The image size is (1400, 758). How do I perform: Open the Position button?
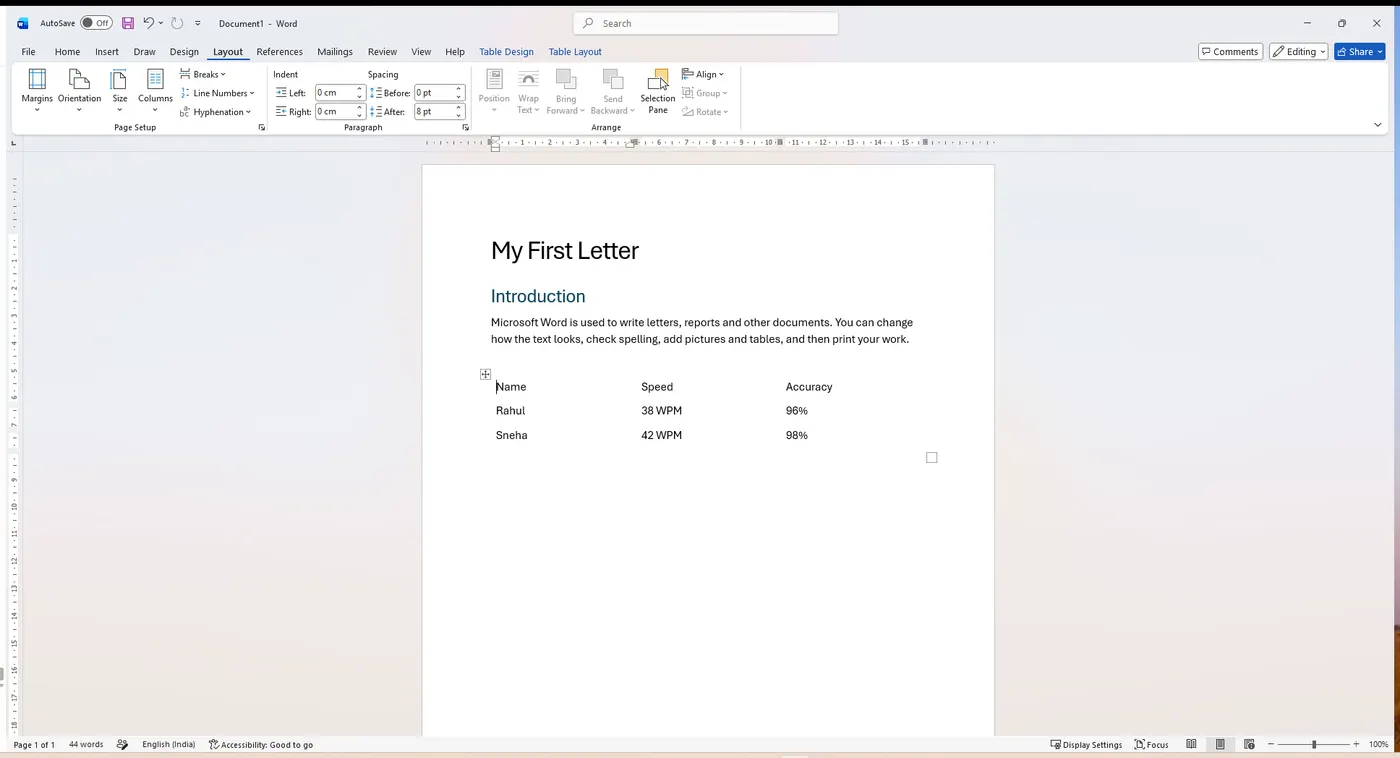[x=494, y=91]
